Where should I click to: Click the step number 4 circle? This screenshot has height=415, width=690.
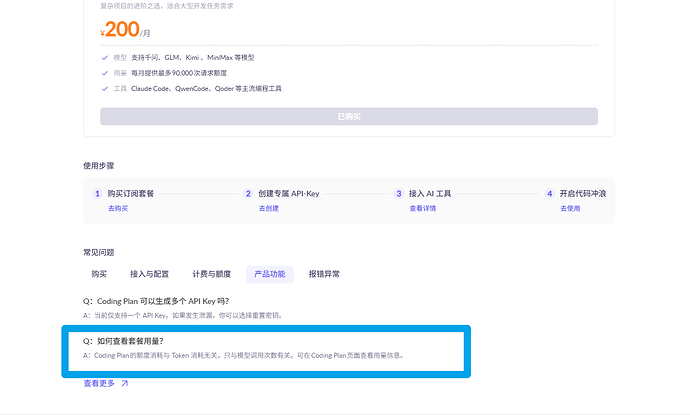tap(549, 194)
